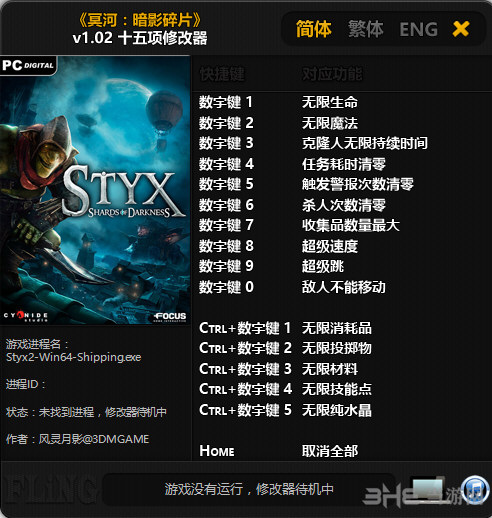Screen dimensions: 492x518
Task: Toggle the 无限生命 cheat option
Action: (330, 102)
